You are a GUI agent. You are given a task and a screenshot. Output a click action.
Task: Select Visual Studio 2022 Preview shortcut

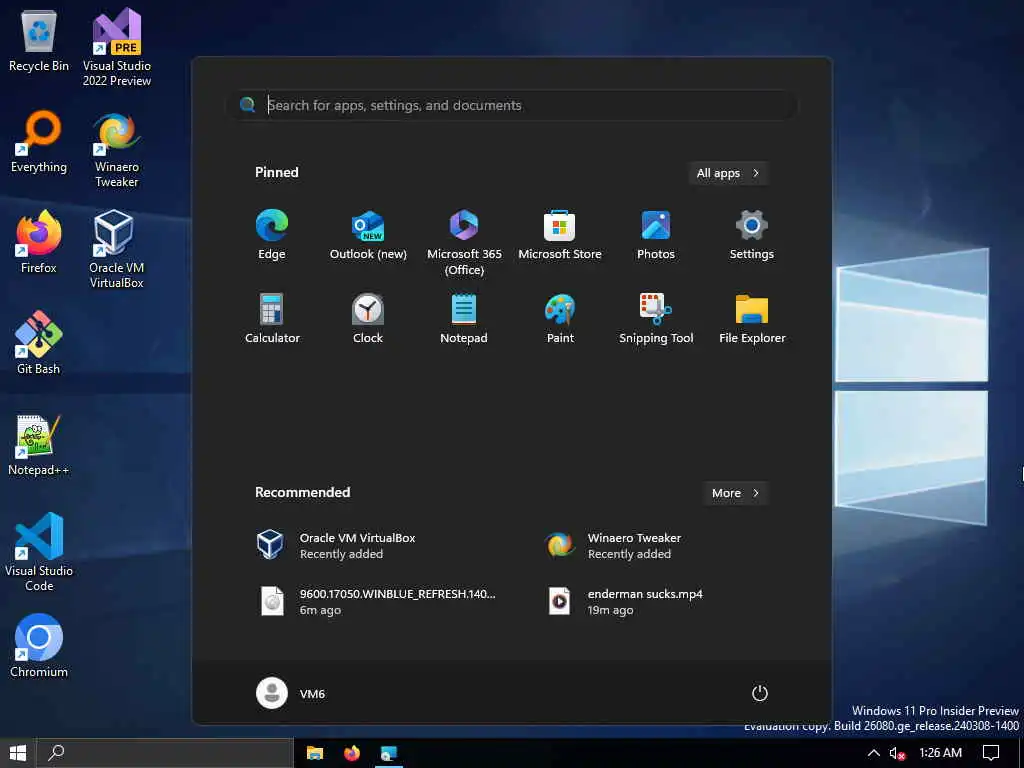click(x=116, y=47)
